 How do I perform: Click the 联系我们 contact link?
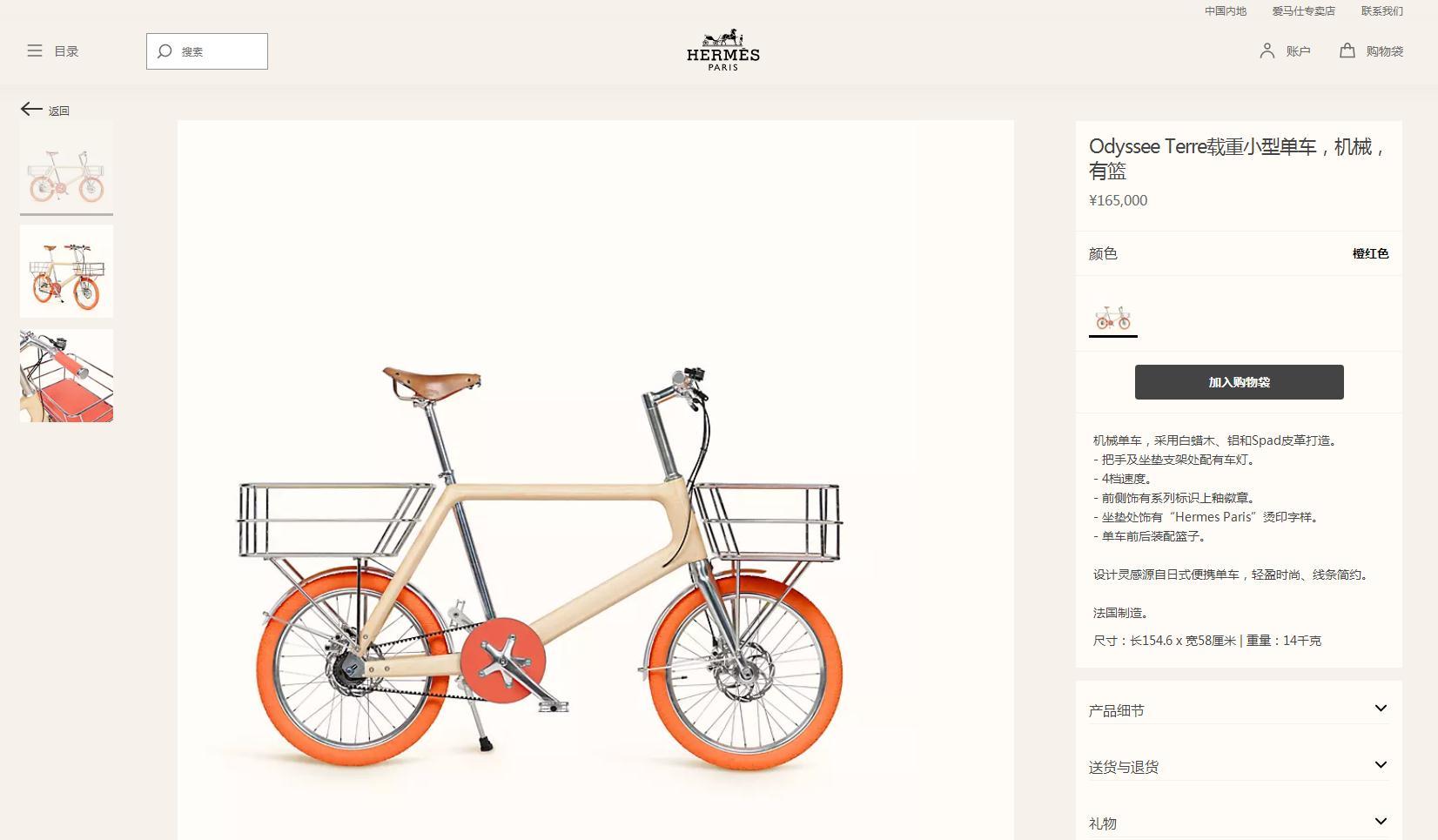pos(1382,11)
